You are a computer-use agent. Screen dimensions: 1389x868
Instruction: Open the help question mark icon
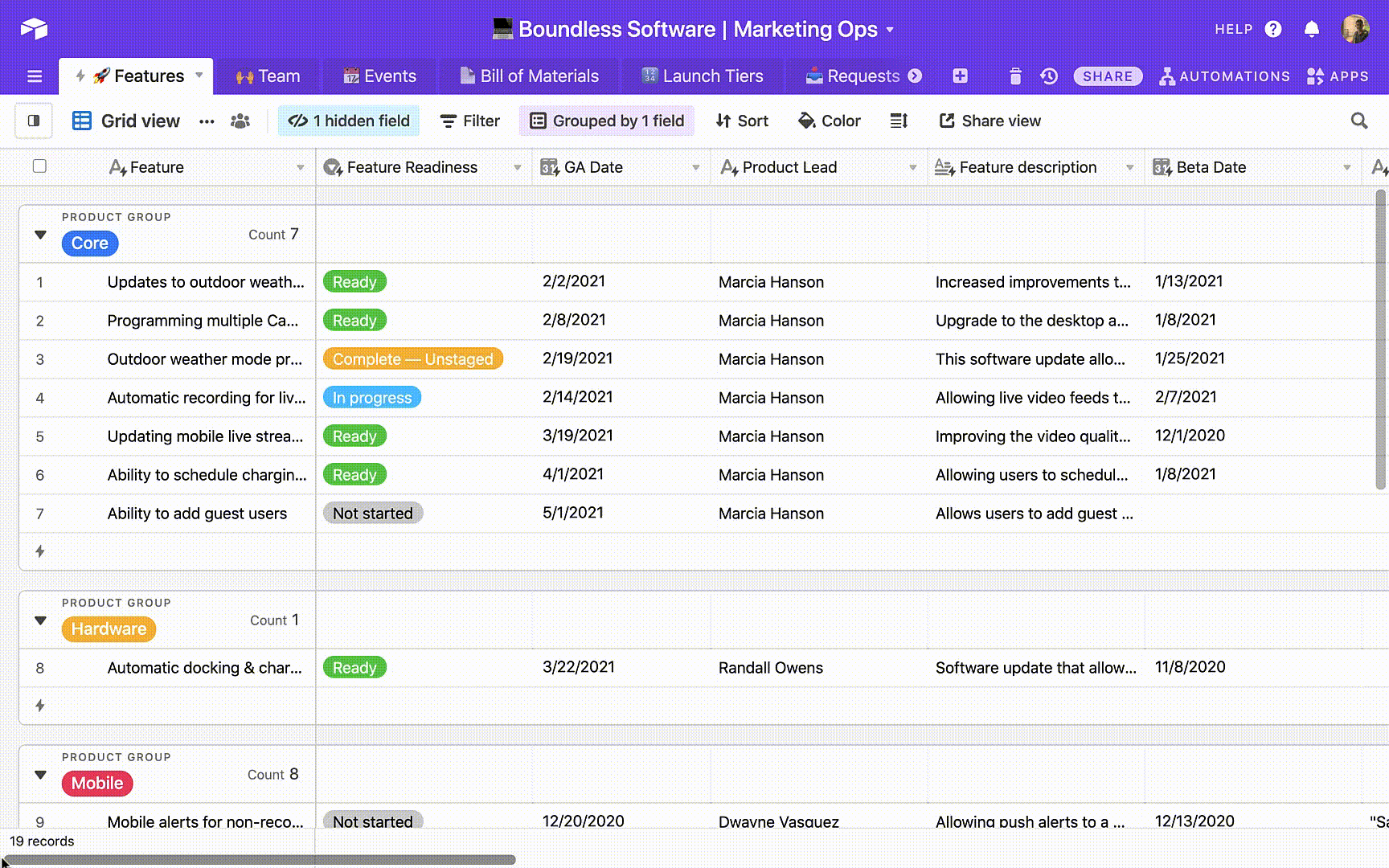(x=1273, y=30)
